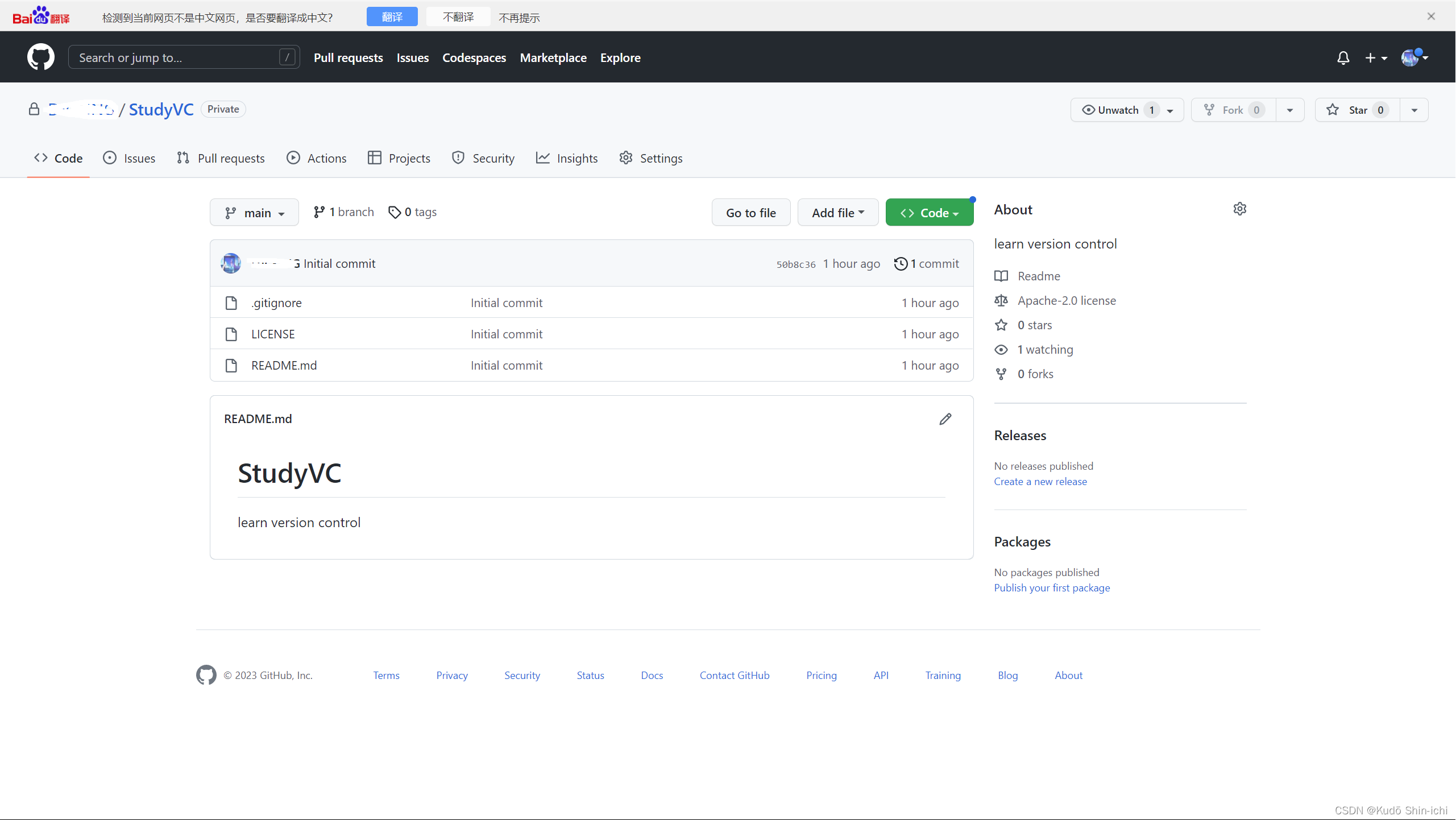
Task: Open the footer Pricing link
Action: pyautogui.click(x=822, y=676)
